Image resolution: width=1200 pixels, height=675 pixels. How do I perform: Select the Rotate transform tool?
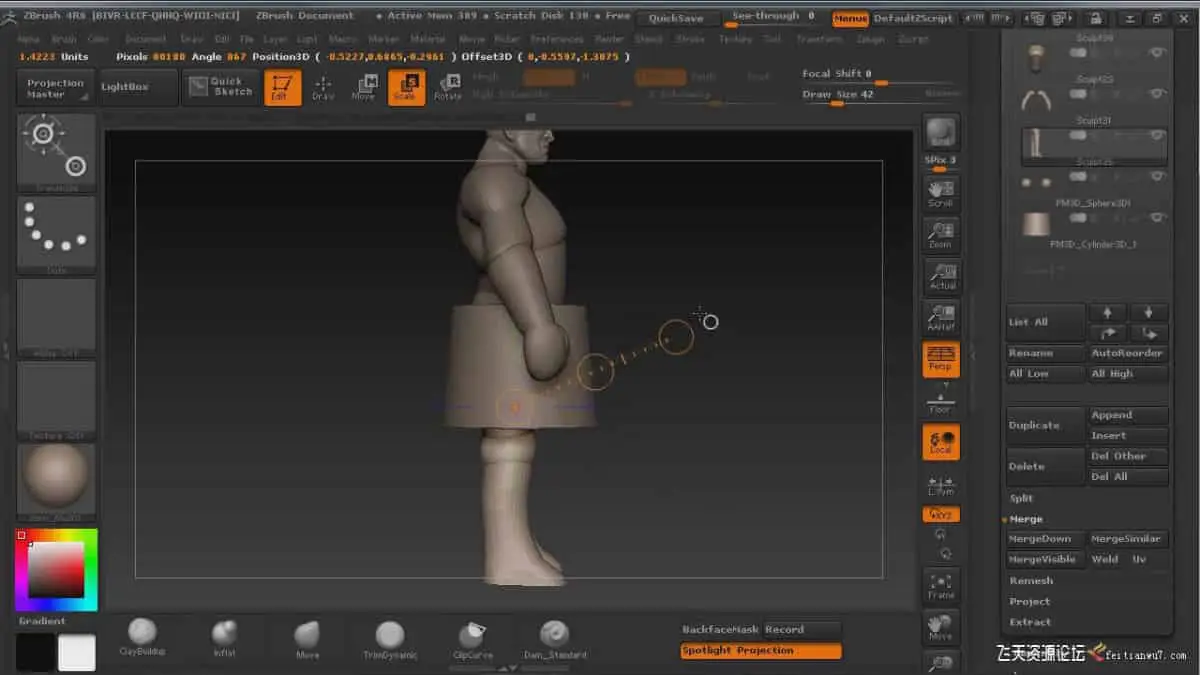[448, 87]
